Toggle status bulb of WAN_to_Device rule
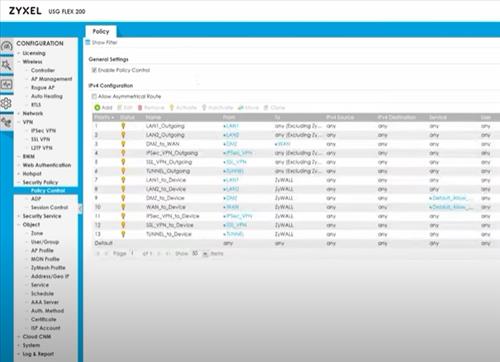 tap(123, 207)
